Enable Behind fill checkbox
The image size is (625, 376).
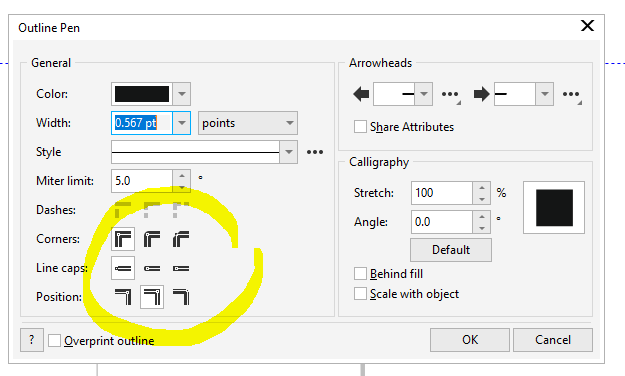[x=360, y=274]
